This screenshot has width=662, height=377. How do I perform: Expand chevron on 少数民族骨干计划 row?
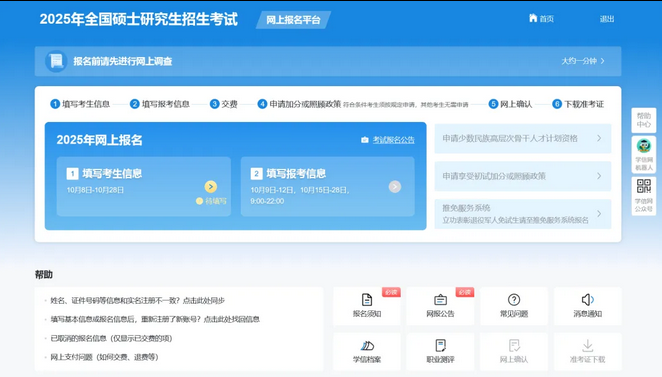(599, 138)
